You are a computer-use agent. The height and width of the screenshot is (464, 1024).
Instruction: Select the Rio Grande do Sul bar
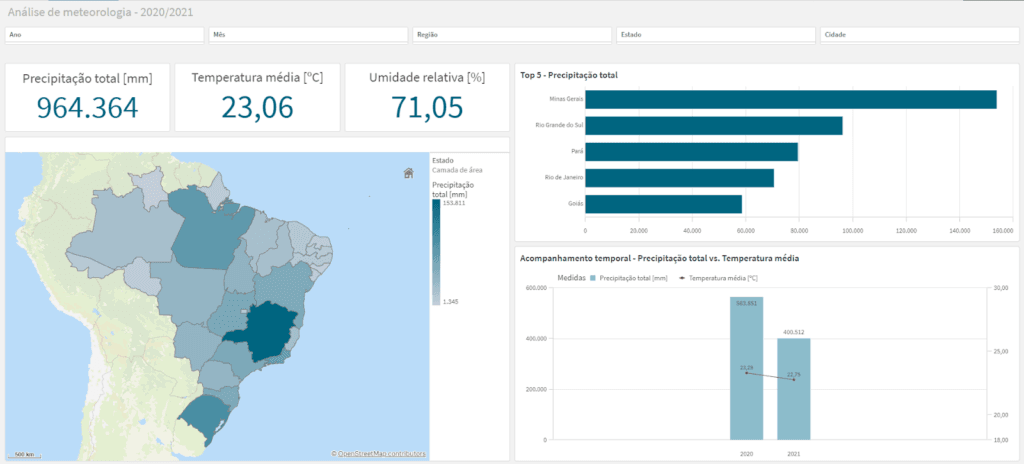tap(713, 126)
